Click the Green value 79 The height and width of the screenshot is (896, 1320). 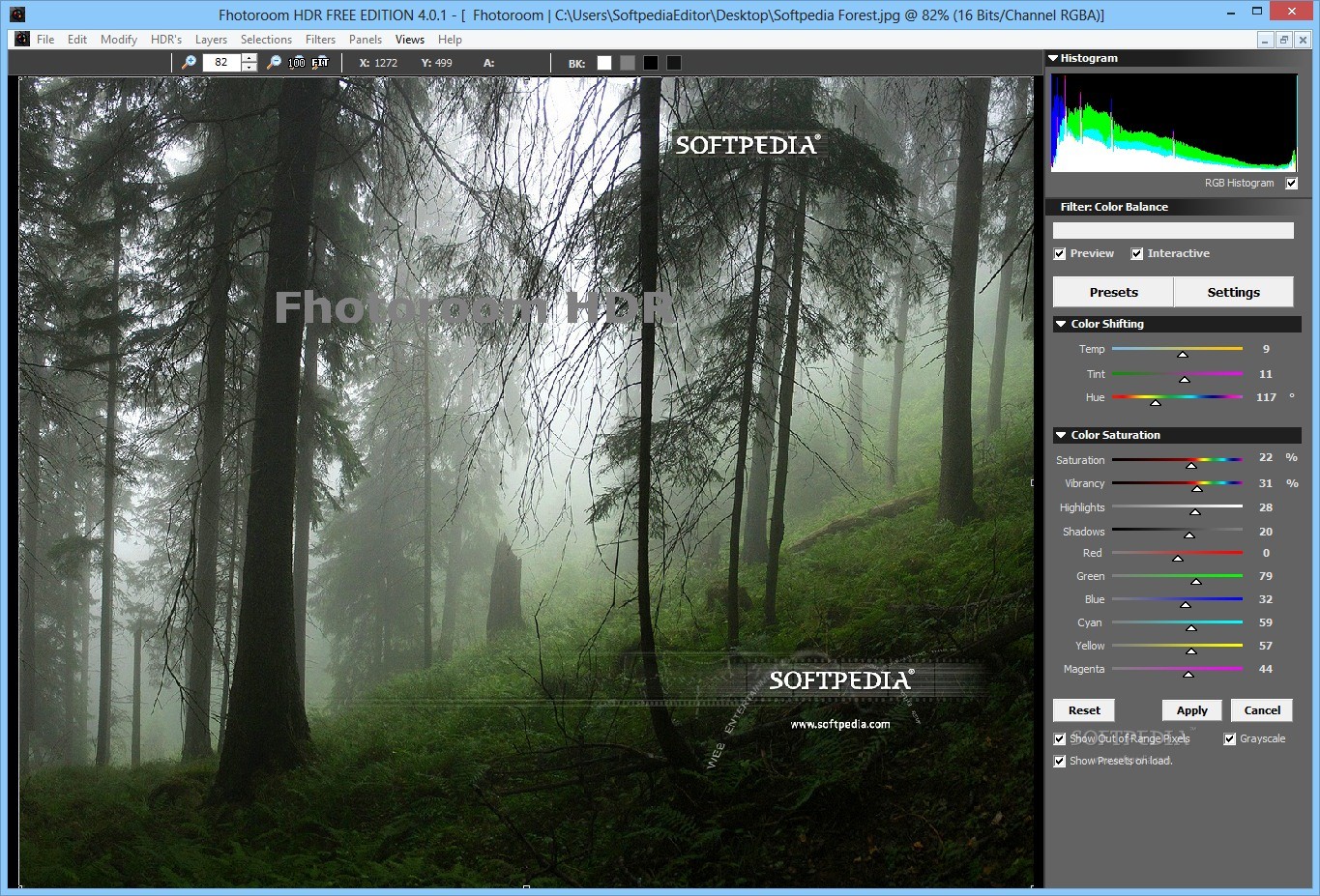[x=1266, y=576]
